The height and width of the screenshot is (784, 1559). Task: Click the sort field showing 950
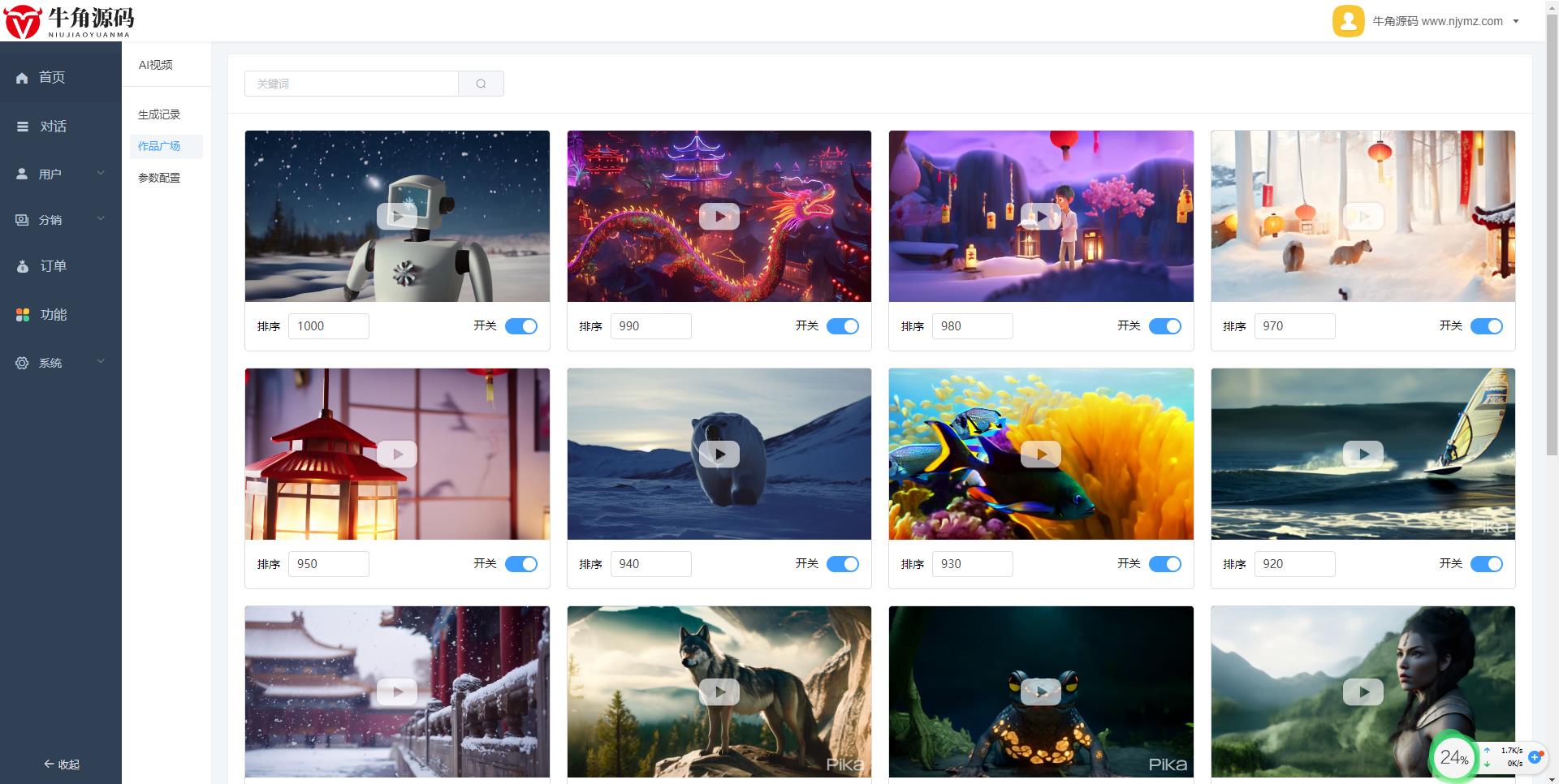click(329, 564)
